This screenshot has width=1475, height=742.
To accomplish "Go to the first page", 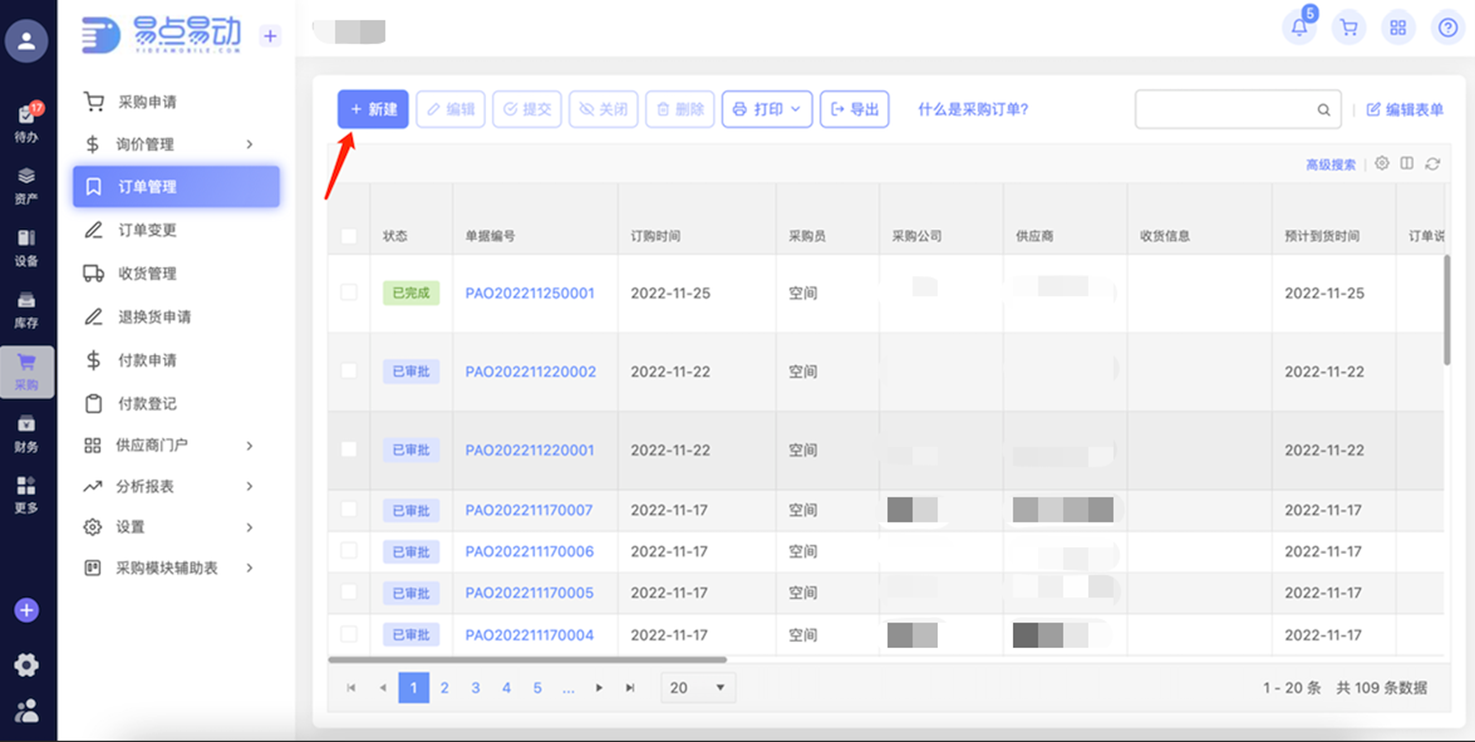I will point(351,688).
